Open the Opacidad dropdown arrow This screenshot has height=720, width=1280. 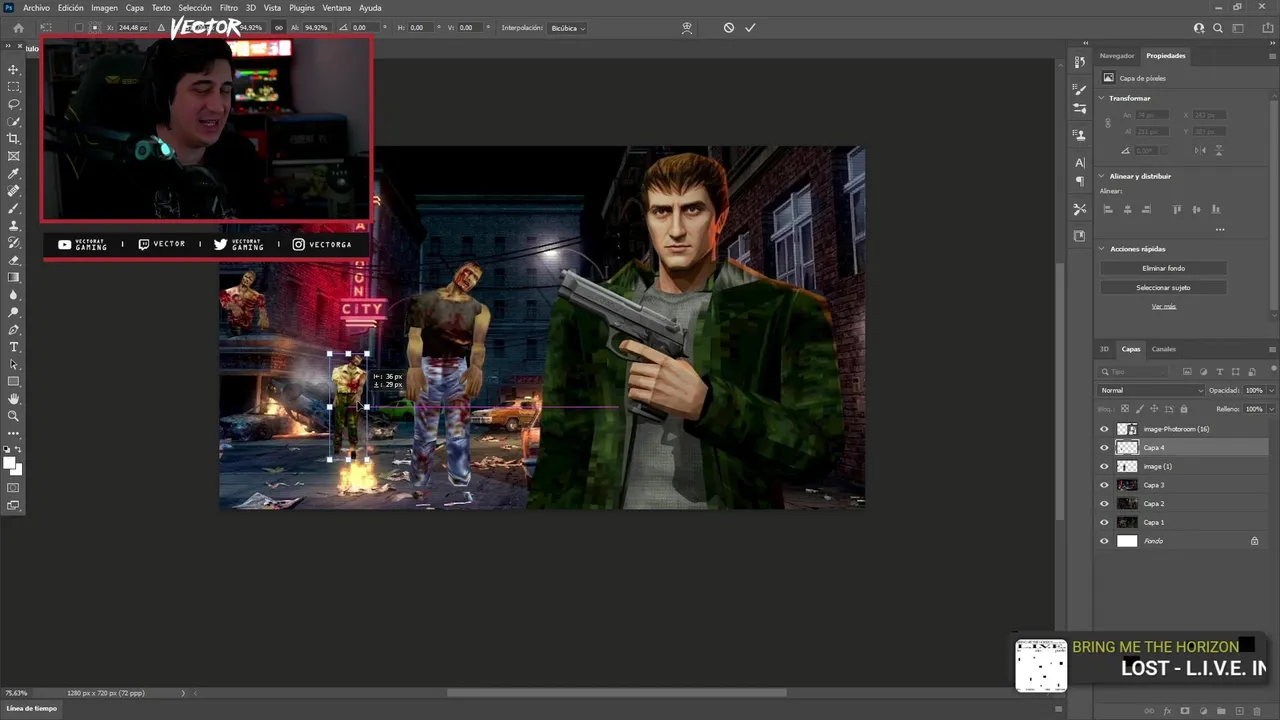click(x=1271, y=390)
